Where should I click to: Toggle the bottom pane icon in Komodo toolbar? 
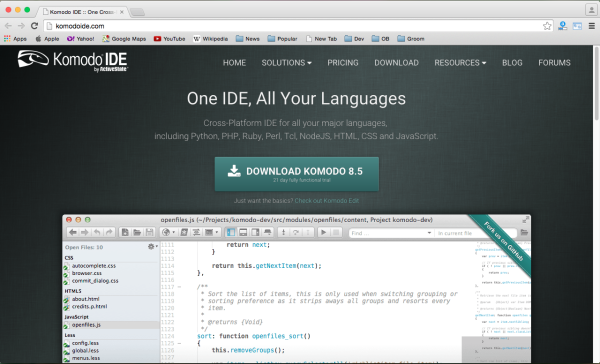[x=243, y=232]
